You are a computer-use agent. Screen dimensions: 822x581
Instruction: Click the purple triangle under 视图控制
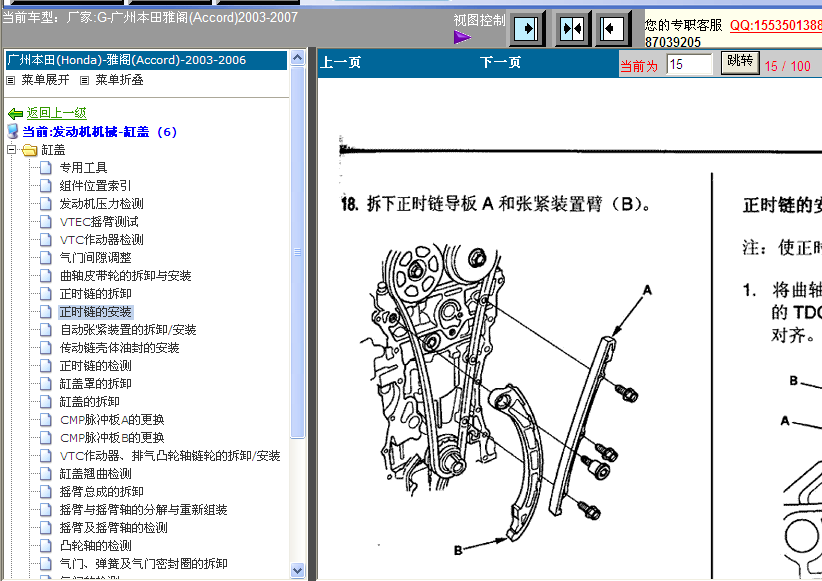462,37
